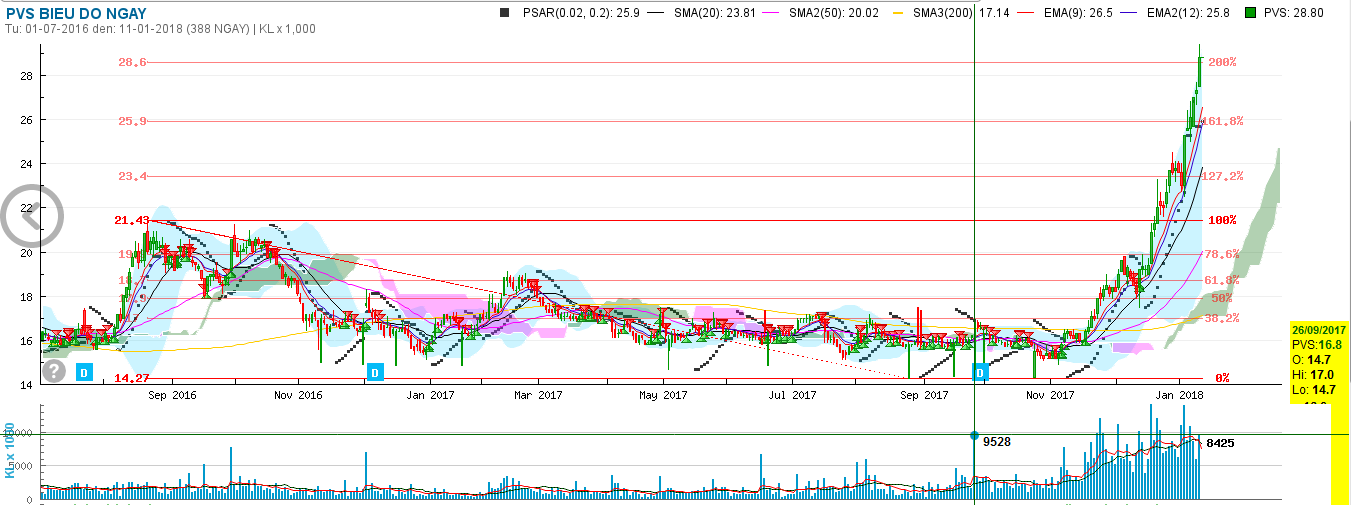Click the Mar 2017 time axis label
Screen dimensions: 1351x505
pyautogui.click(x=538, y=395)
